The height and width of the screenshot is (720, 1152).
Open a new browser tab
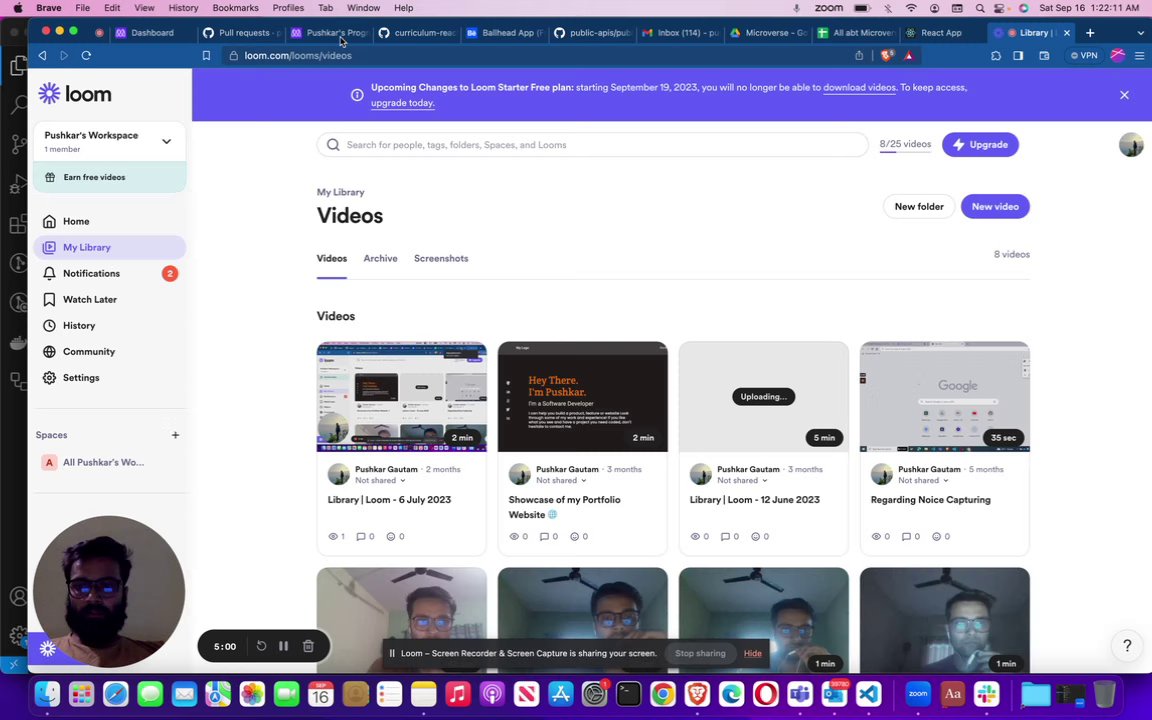[x=1090, y=32]
